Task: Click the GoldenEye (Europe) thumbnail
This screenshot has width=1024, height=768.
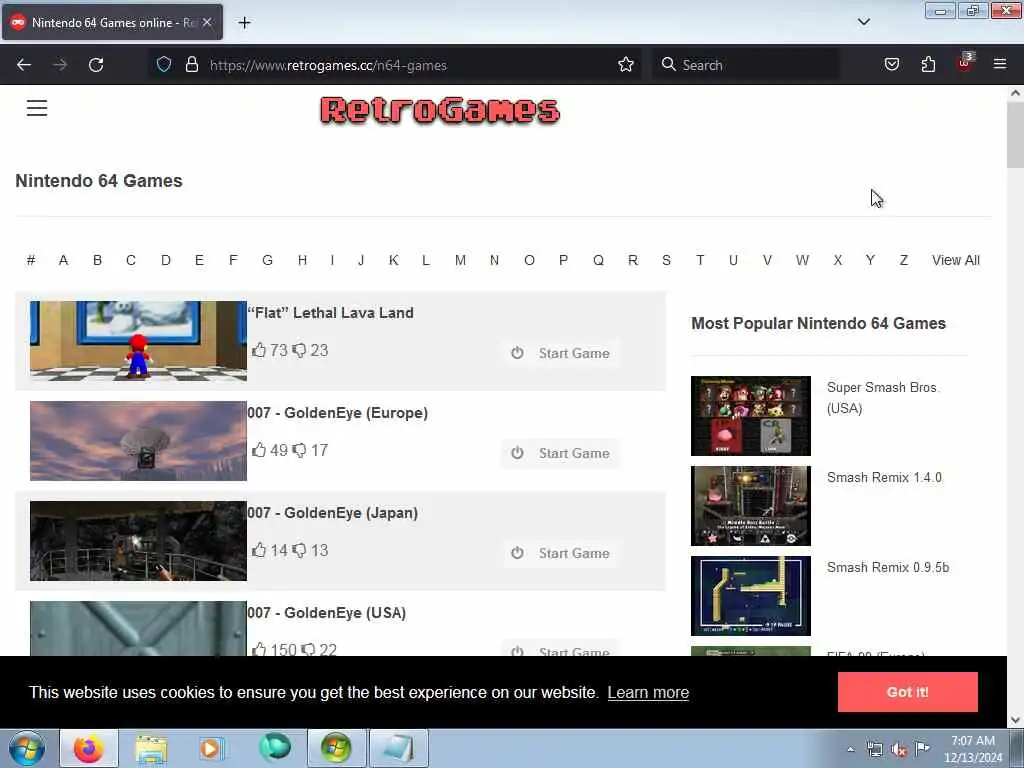Action: (138, 441)
